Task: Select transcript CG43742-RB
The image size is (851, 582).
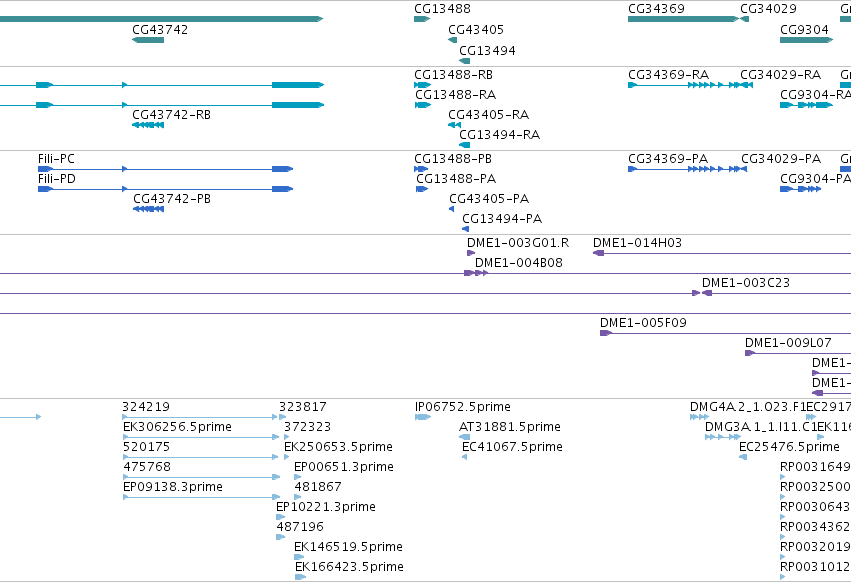Action: pos(148,125)
